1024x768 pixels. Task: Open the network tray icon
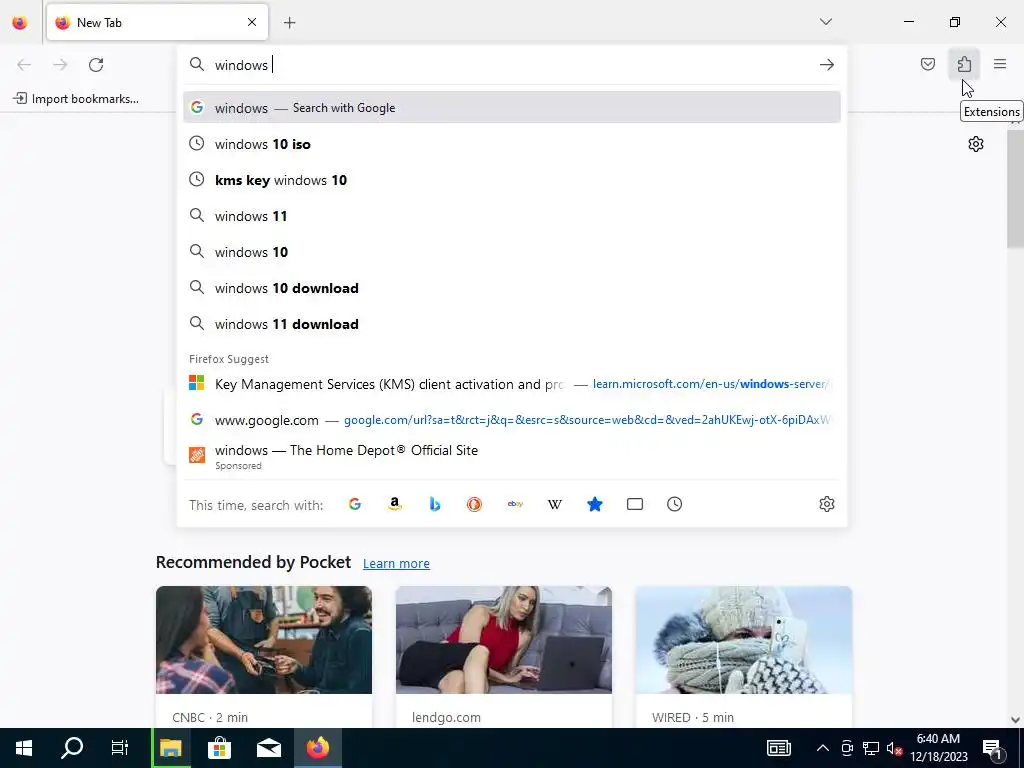(871, 748)
